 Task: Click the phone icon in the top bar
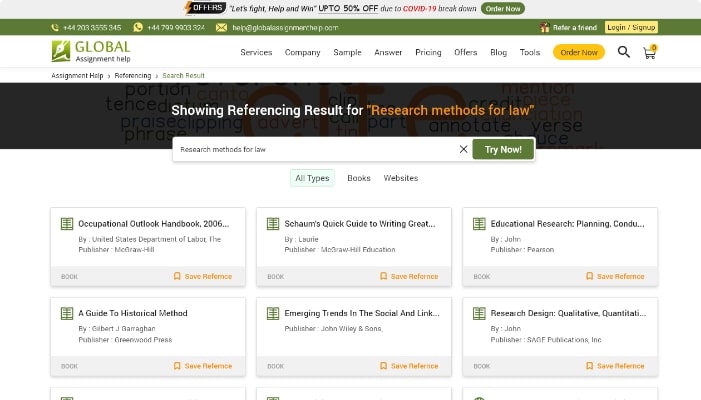coord(55,28)
